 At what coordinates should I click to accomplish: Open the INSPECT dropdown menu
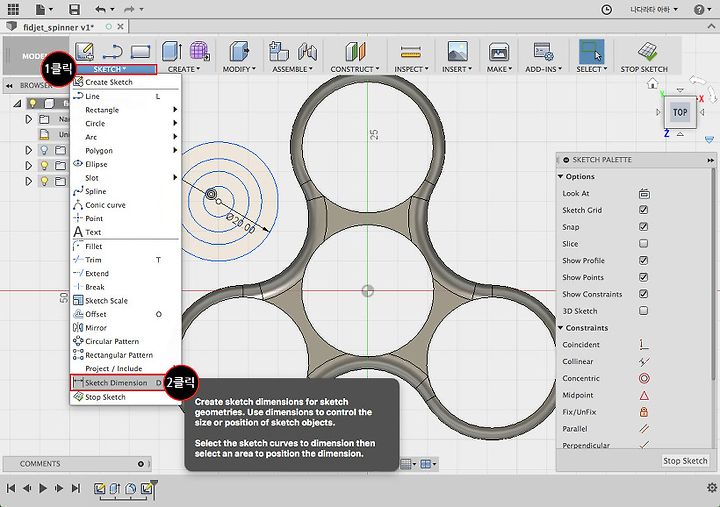point(411,69)
